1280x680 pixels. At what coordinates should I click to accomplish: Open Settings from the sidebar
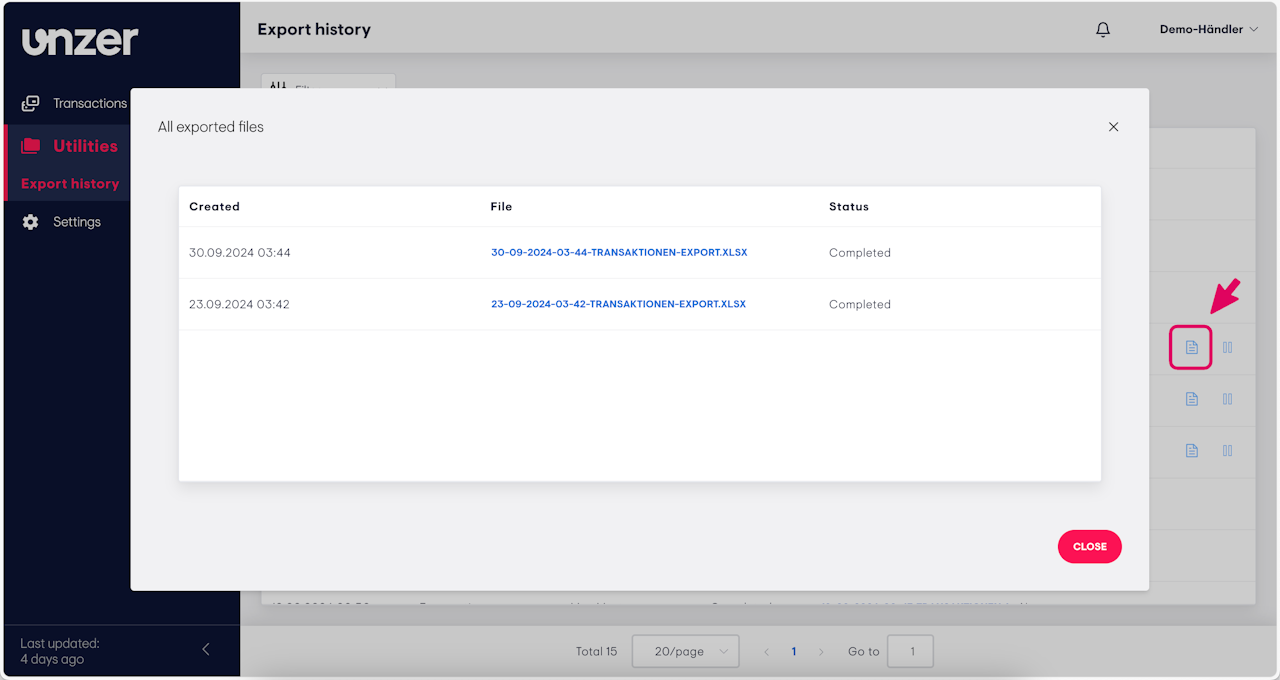tap(77, 222)
